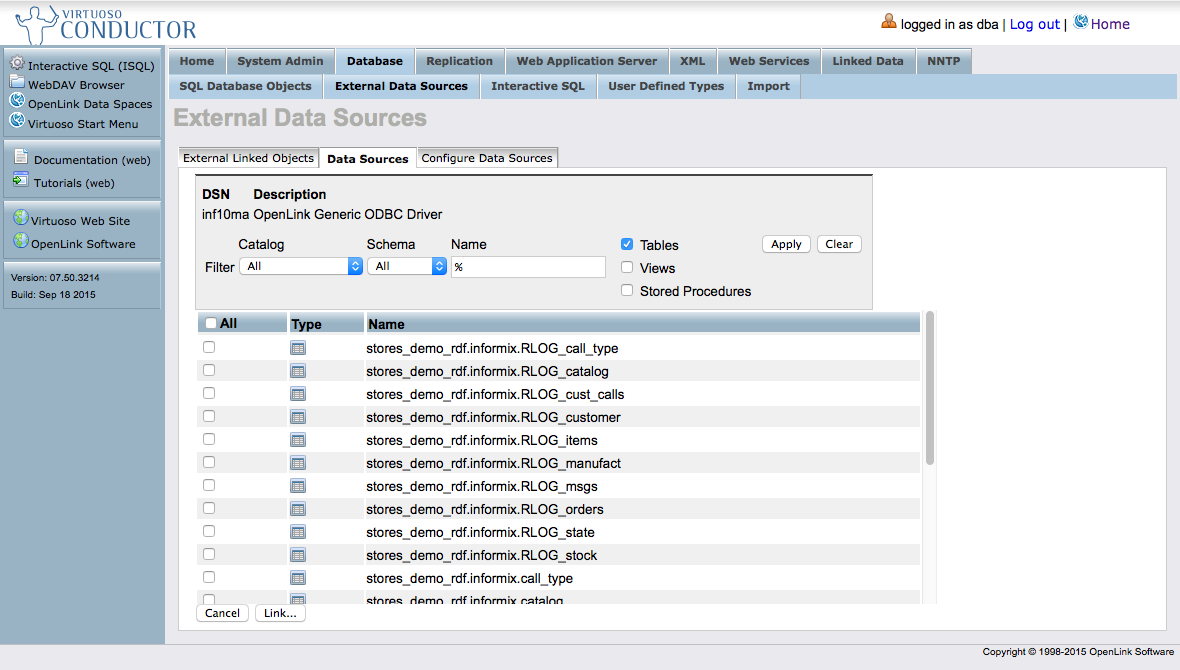Click the Name filter input field

click(528, 267)
